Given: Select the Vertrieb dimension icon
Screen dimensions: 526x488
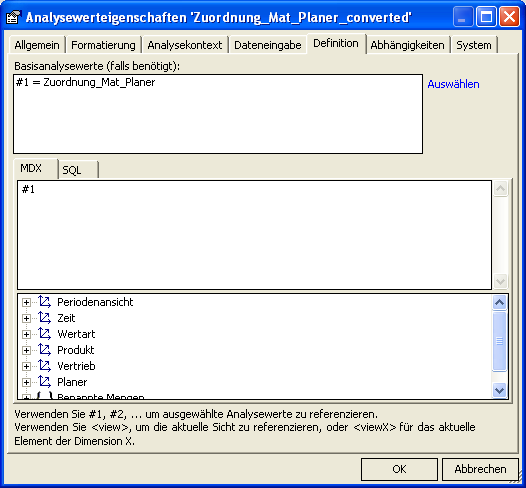Looking at the screenshot, I should (x=44, y=366).
